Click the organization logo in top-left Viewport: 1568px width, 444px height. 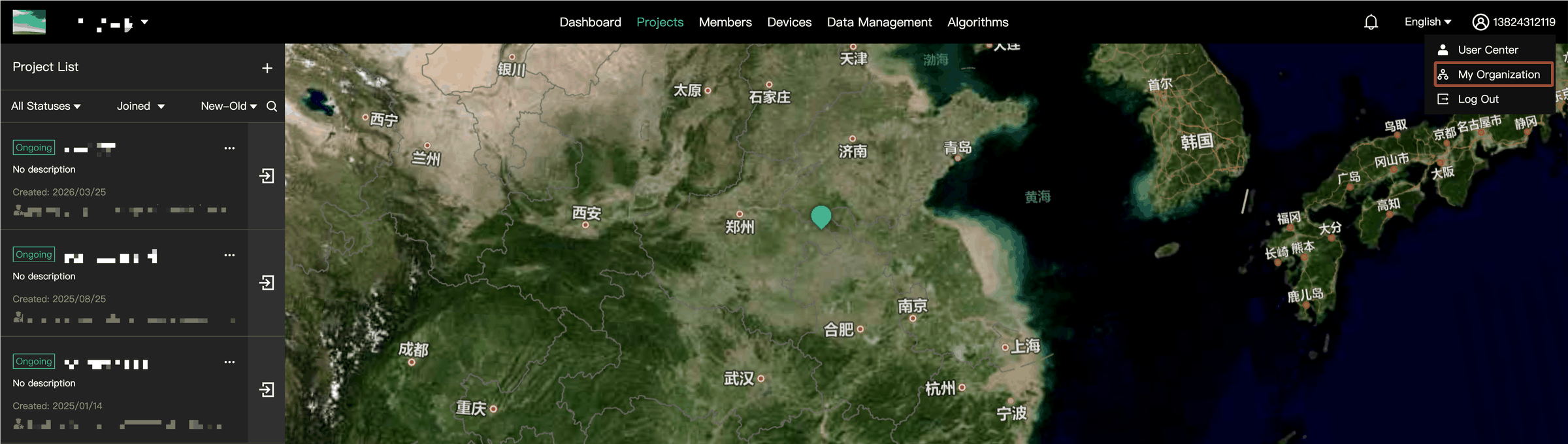[29, 22]
